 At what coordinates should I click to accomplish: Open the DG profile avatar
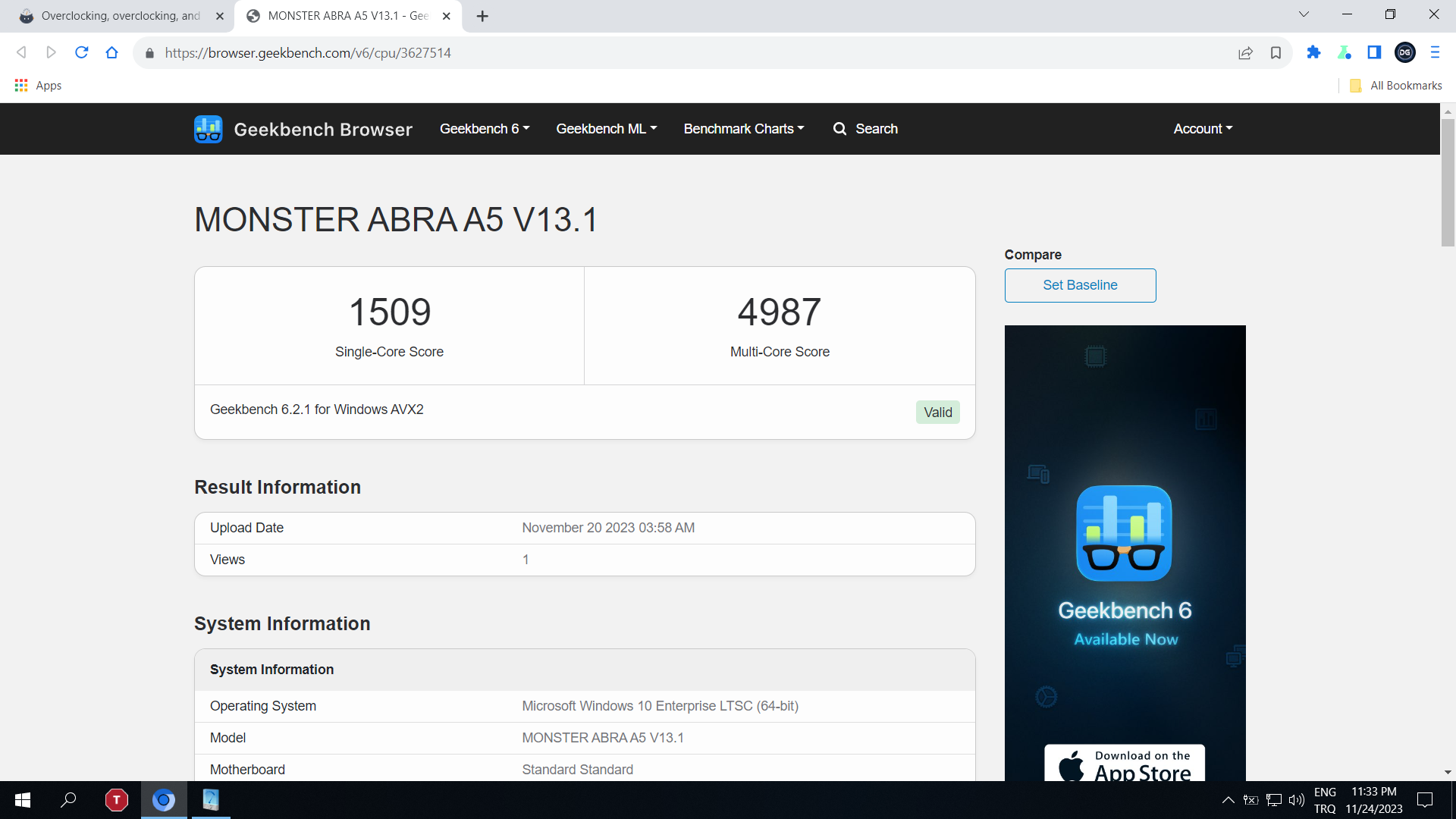[x=1404, y=52]
